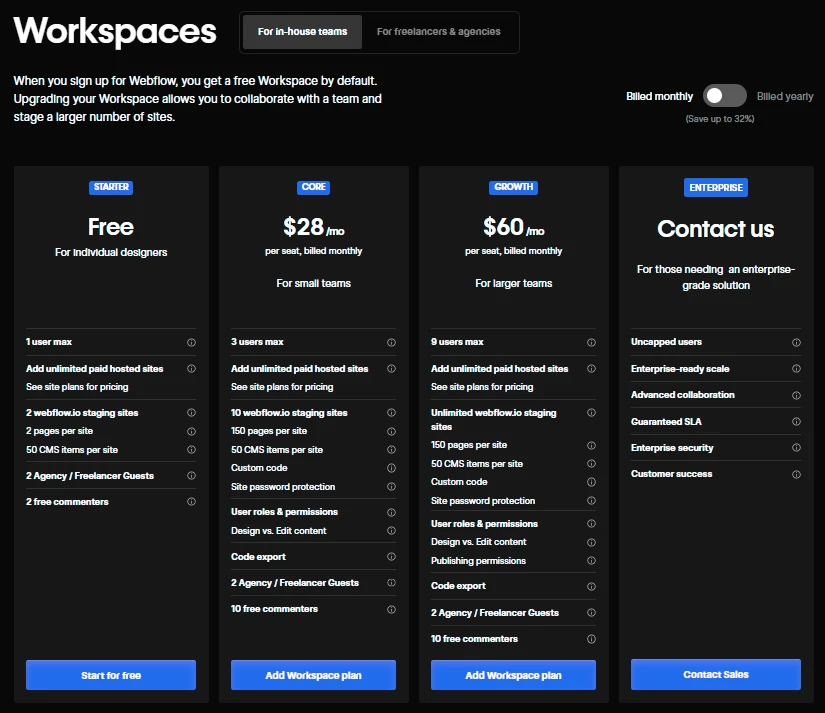Click info icon next to 'Uncapped users'
825x713 pixels.
pyautogui.click(x=796, y=342)
